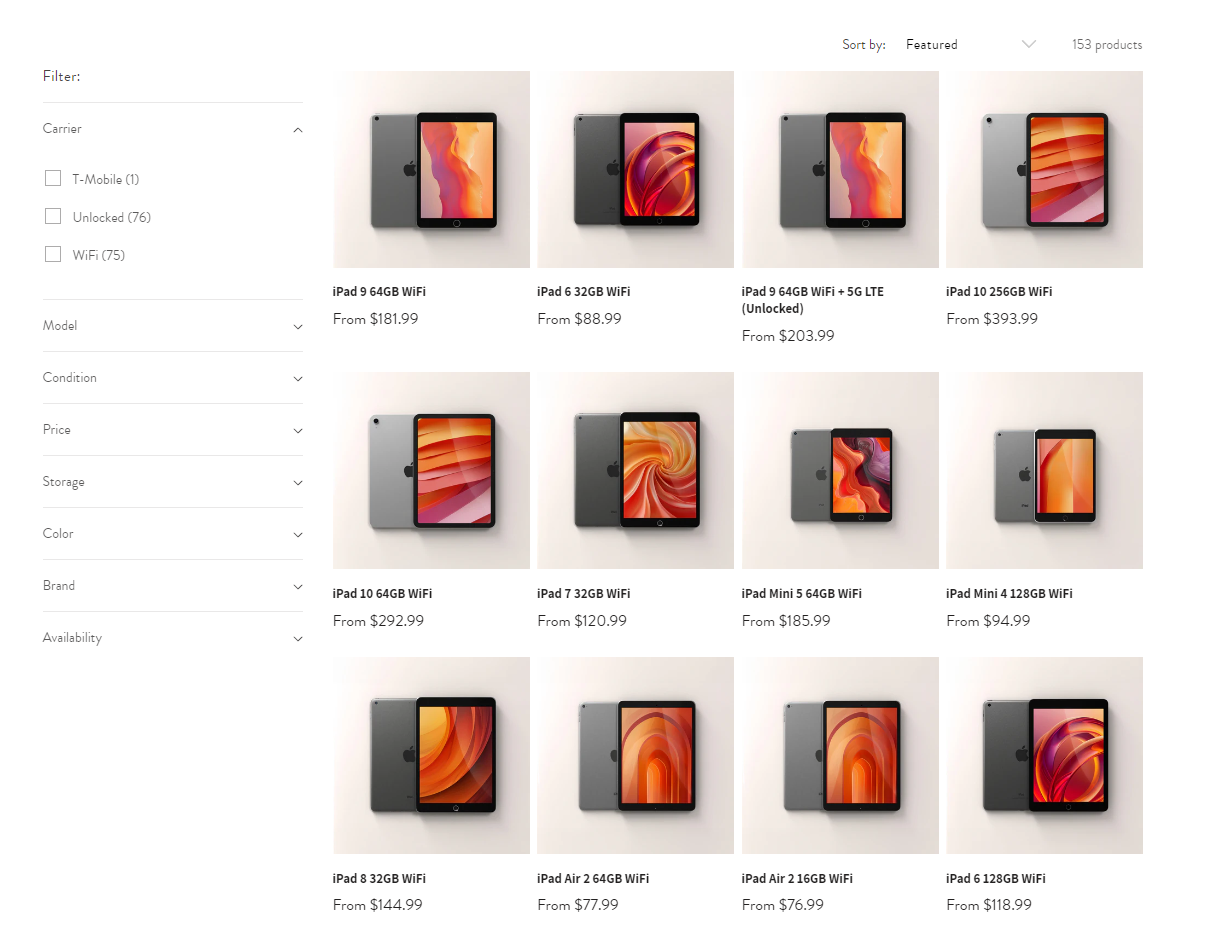This screenshot has height=935, width=1205.
Task: Click the iPad 6 32GB WiFi thumbnail image
Action: pos(635,168)
